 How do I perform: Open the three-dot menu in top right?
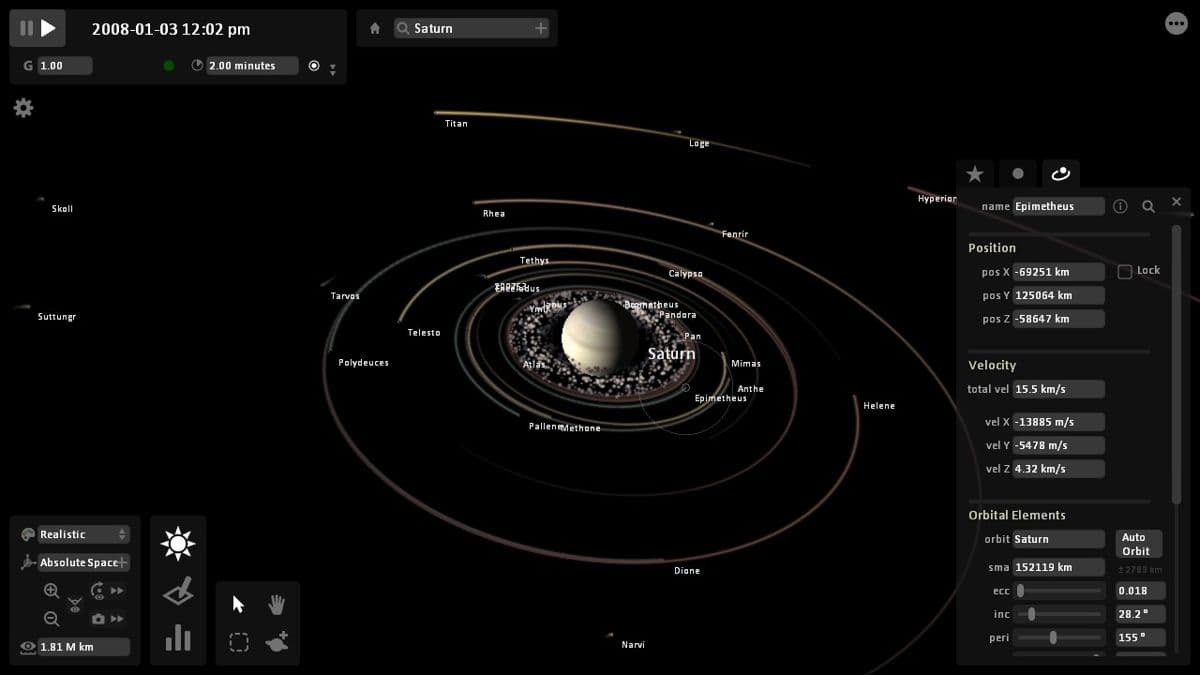coord(1177,24)
